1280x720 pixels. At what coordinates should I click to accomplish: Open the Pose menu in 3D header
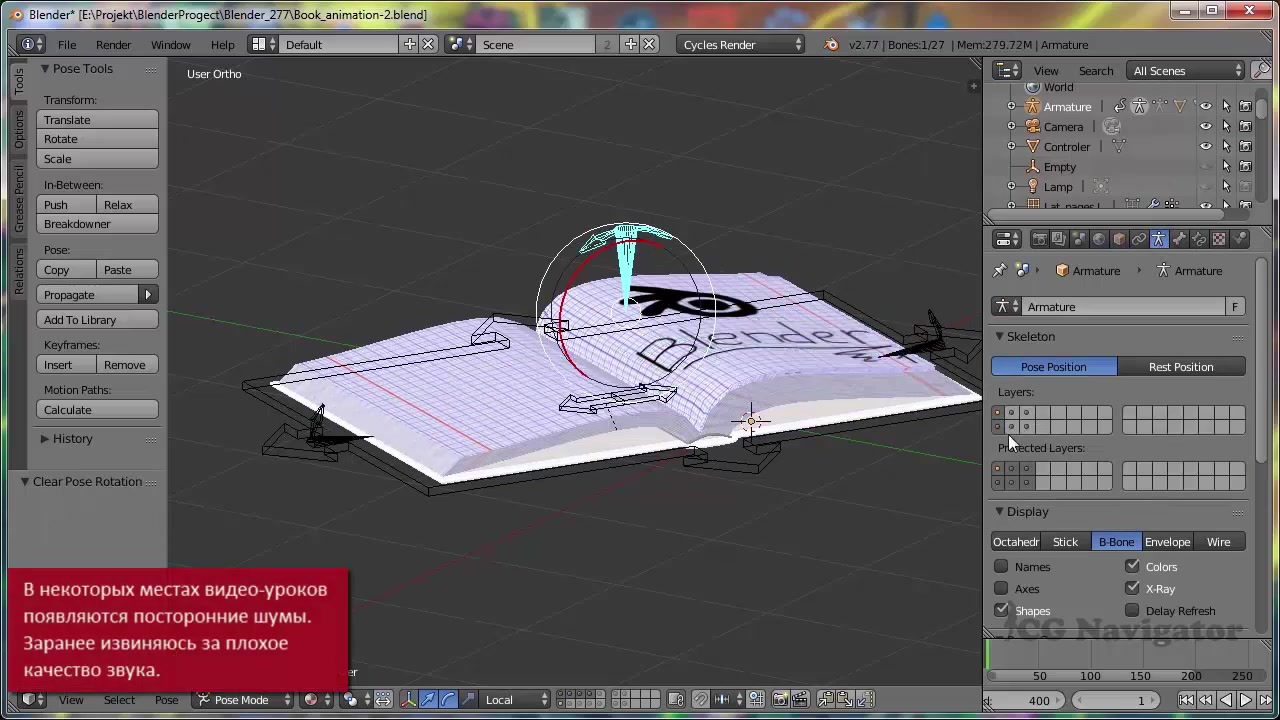pyautogui.click(x=167, y=699)
